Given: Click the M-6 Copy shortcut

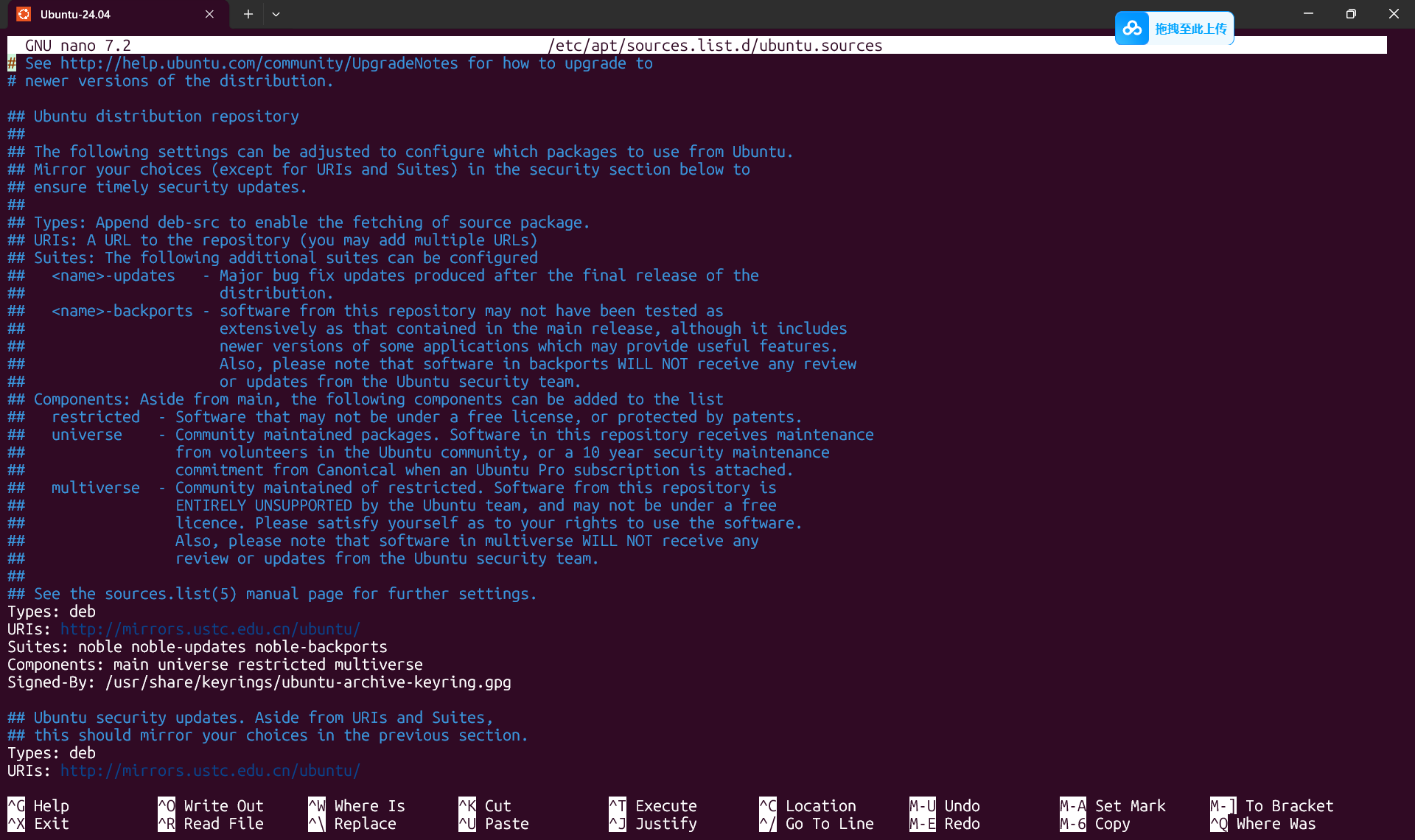Looking at the screenshot, I should tap(1095, 824).
